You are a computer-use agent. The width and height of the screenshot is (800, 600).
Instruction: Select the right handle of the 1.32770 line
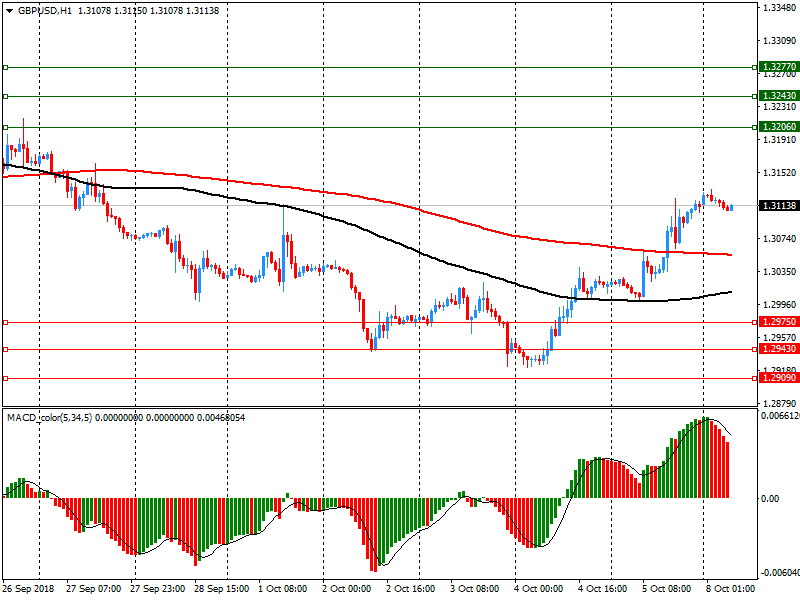pyautogui.click(x=755, y=67)
